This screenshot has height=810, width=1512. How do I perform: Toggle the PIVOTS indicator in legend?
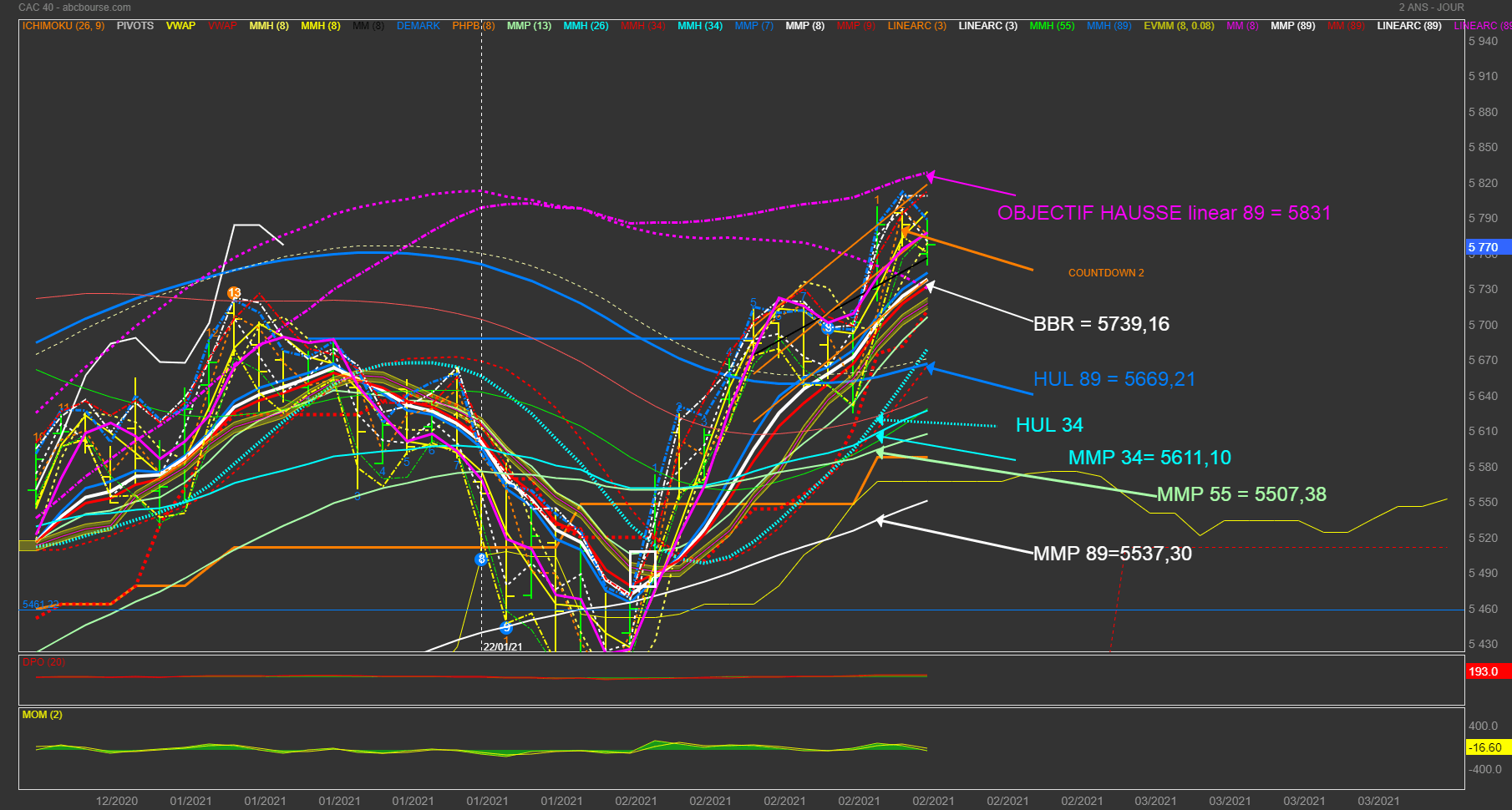[134, 26]
